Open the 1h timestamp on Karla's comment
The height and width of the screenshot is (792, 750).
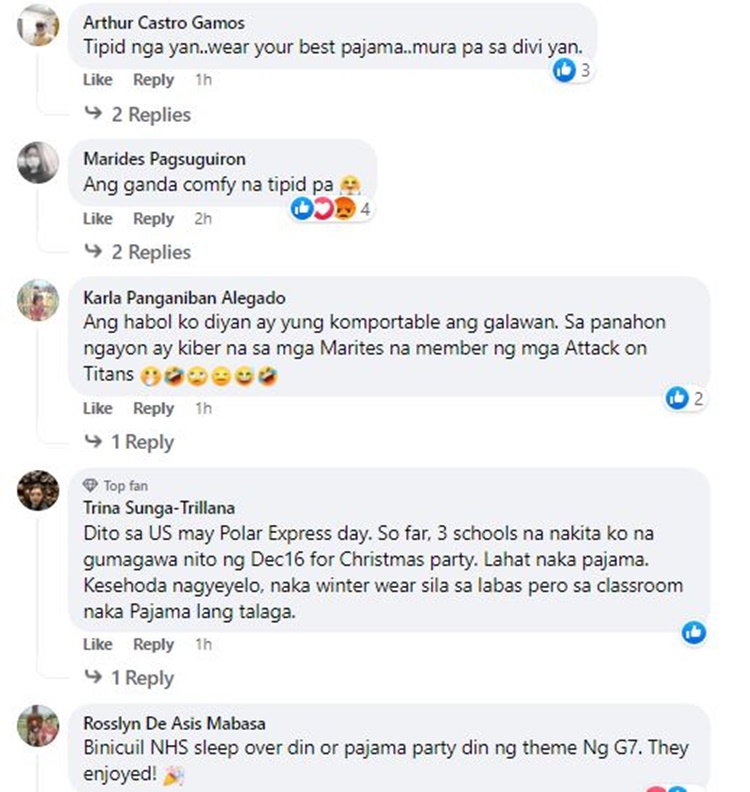coord(203,408)
